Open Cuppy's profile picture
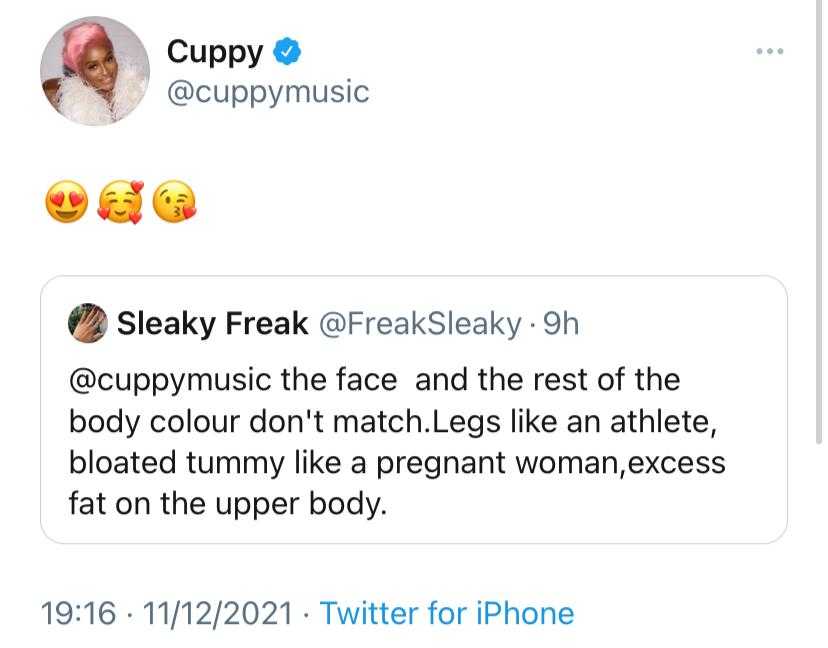This screenshot has height=648, width=828. (94, 71)
